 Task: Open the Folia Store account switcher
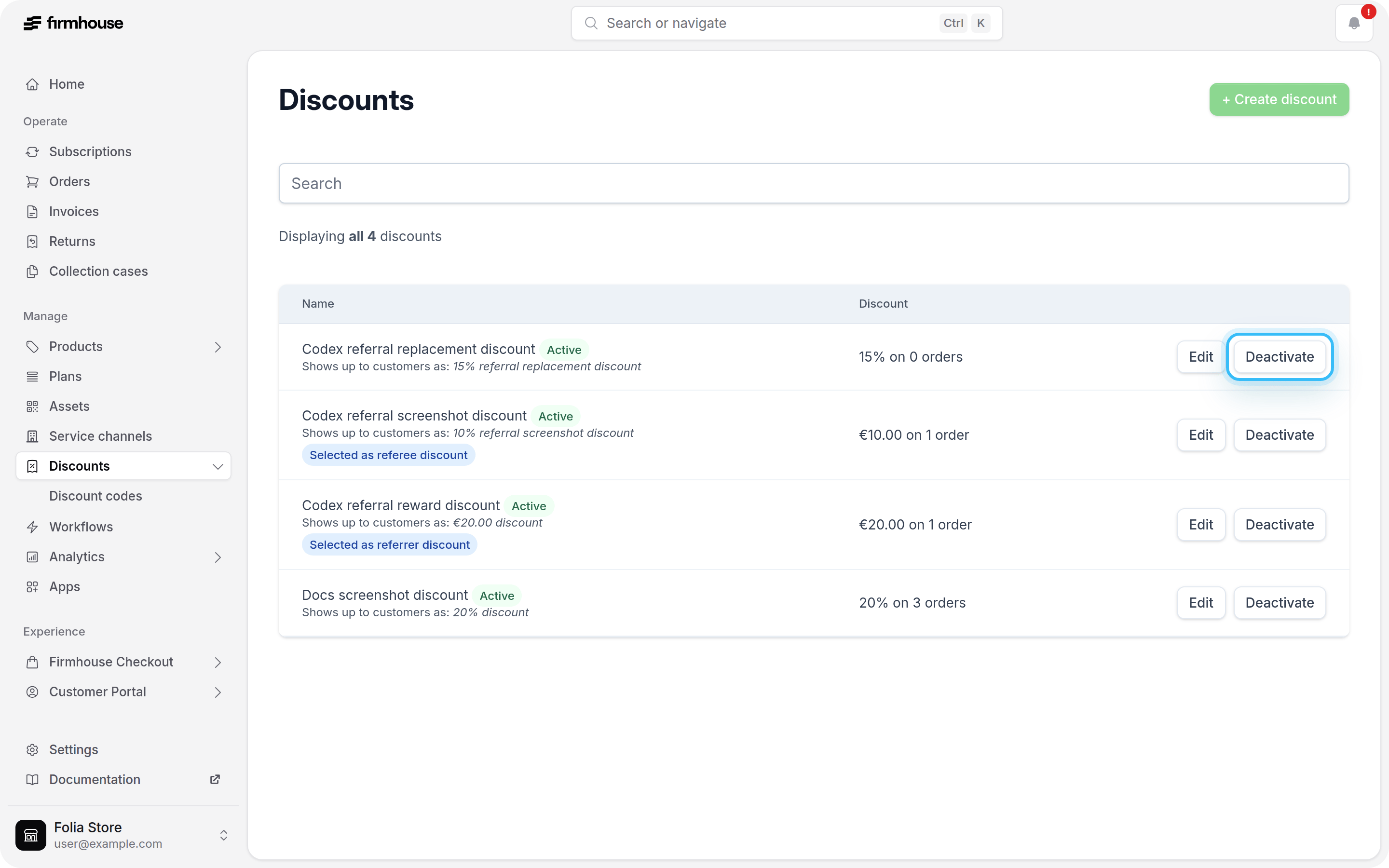pyautogui.click(x=123, y=835)
